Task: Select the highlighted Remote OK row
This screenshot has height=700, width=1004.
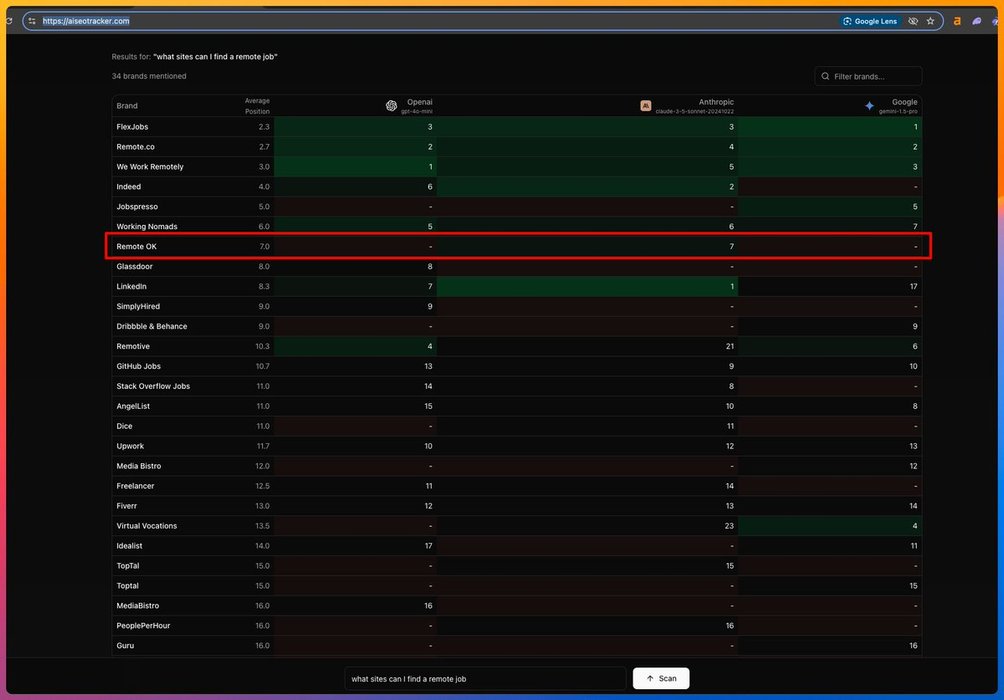Action: (x=137, y=246)
